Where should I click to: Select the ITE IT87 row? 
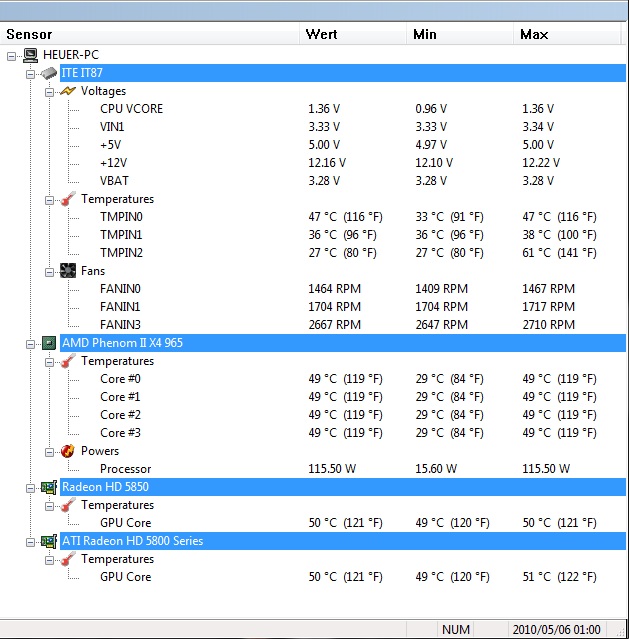tap(343, 73)
